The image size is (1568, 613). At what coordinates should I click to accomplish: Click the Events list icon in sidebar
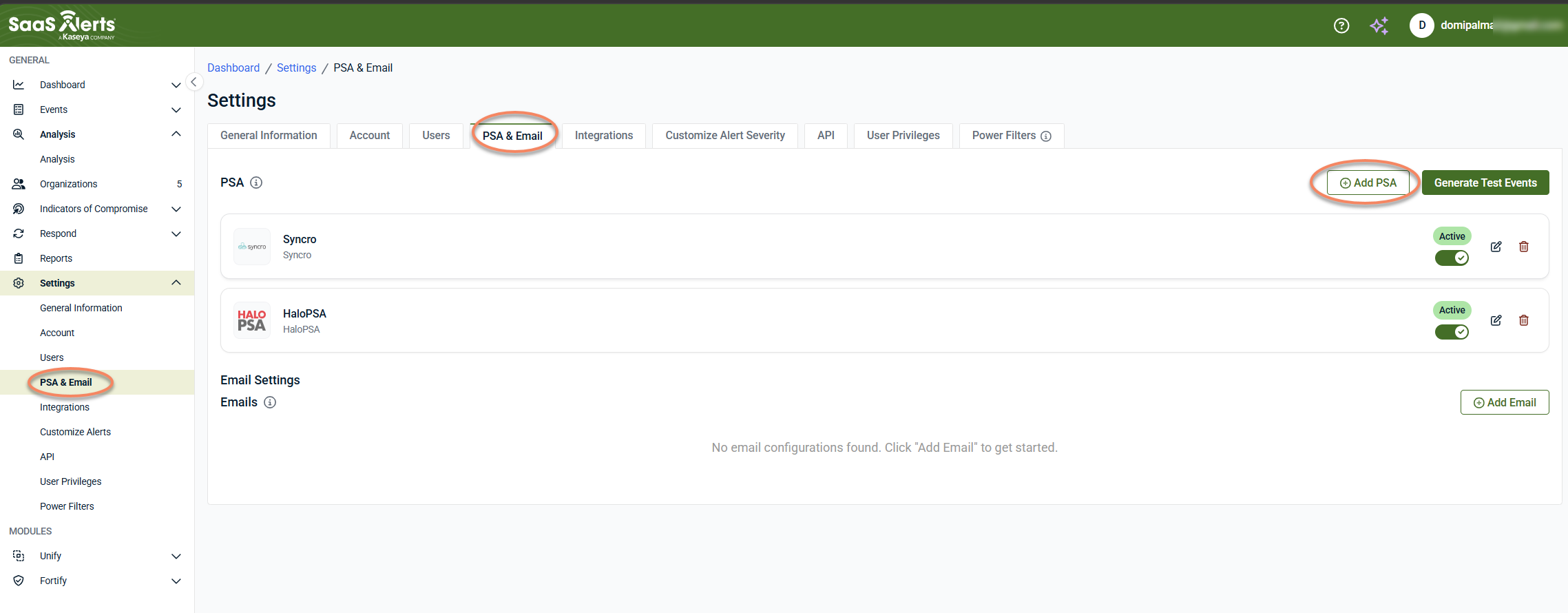19,110
